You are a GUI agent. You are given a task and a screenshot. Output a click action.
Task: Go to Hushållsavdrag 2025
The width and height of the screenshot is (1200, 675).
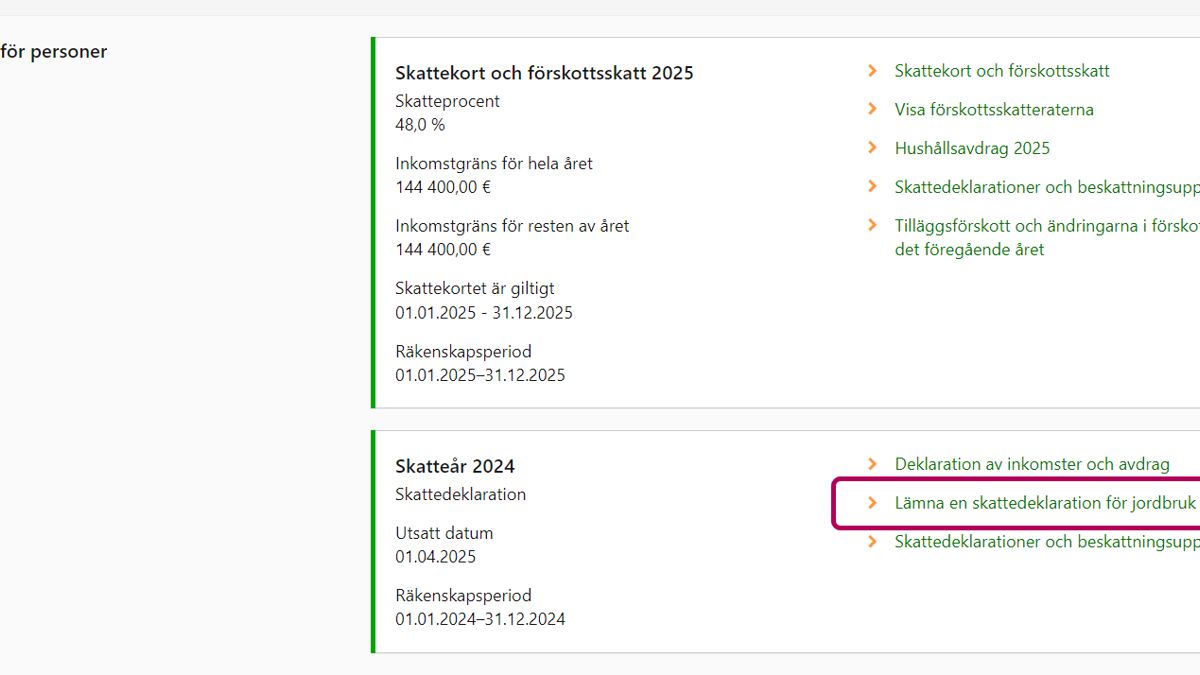[x=971, y=148]
